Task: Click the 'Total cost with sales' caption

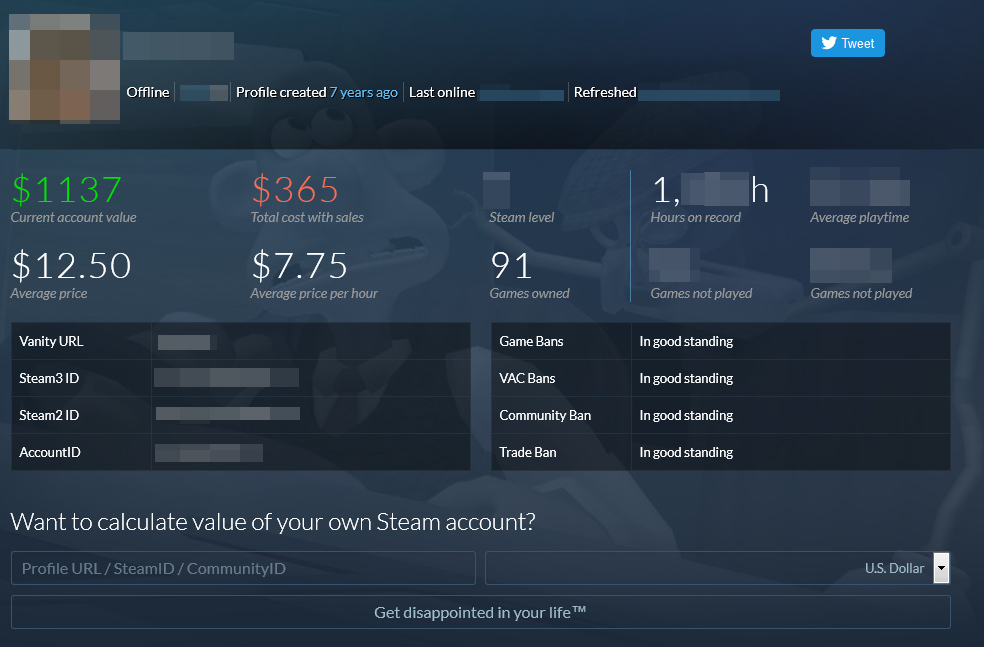Action: pyautogui.click(x=307, y=217)
